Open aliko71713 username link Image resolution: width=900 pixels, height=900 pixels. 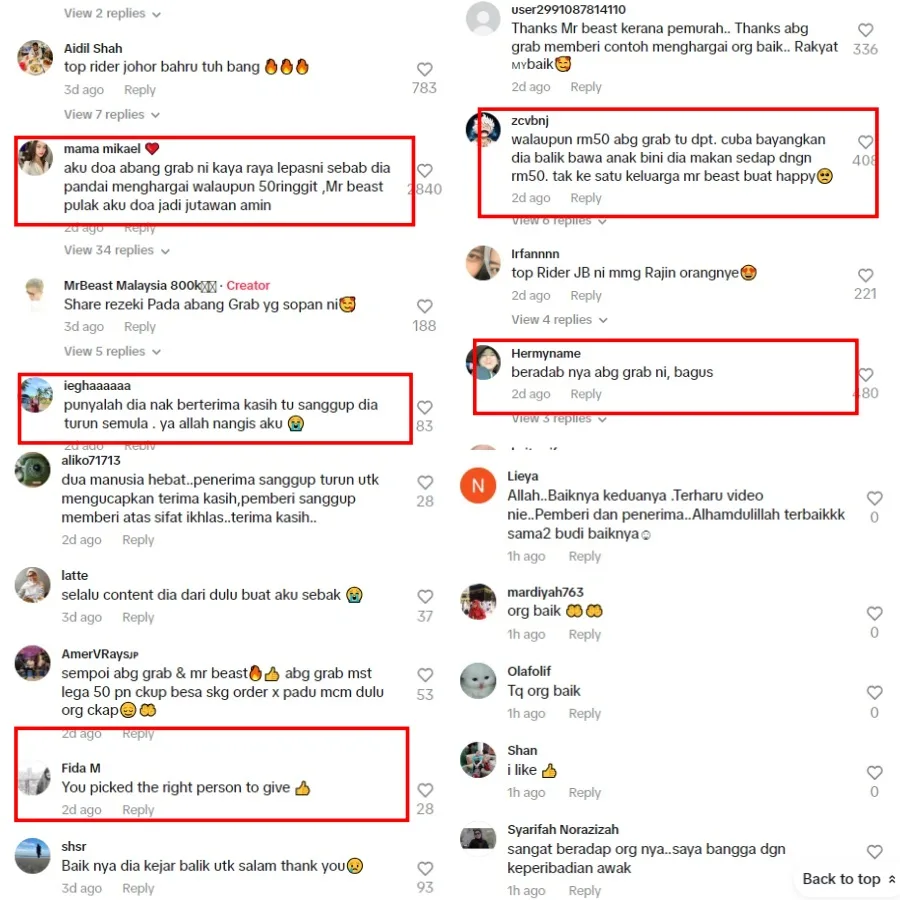pos(91,460)
